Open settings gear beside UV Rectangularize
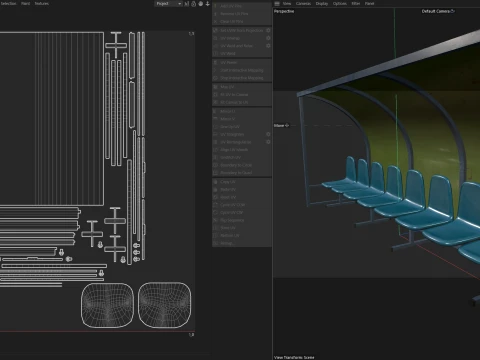480x360 pixels. tap(268, 142)
